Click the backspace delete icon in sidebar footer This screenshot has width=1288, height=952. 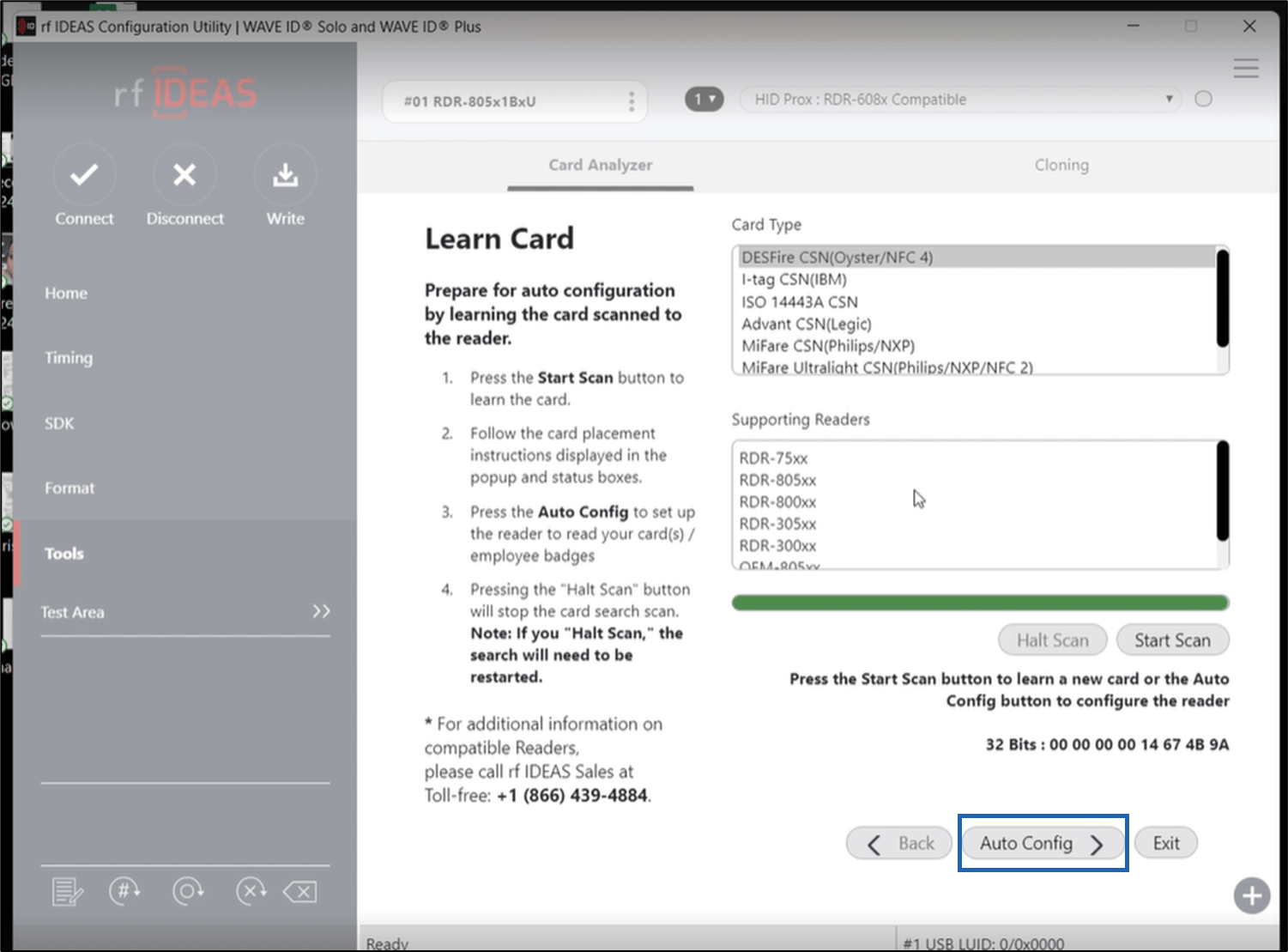click(300, 892)
